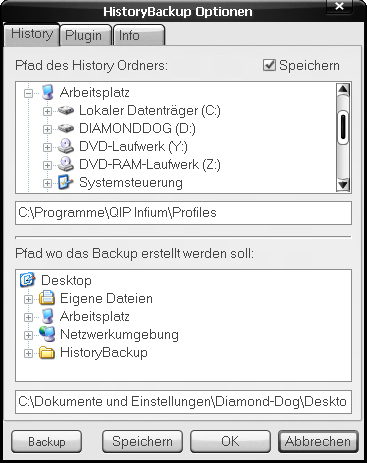Select the DVD-RAM-Laufwerk (Z:) disc icon
Image resolution: width=367 pixels, height=463 pixels.
[66, 164]
